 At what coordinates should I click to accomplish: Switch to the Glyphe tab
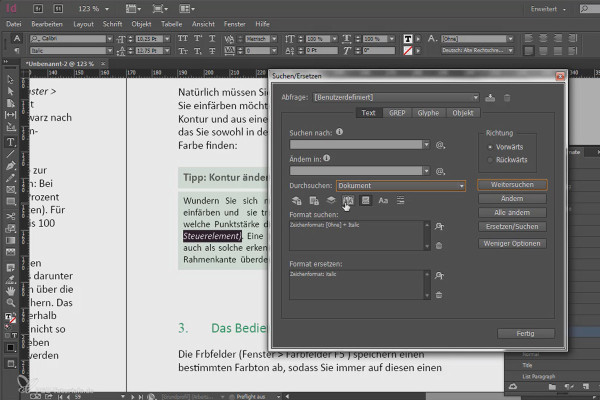point(428,113)
